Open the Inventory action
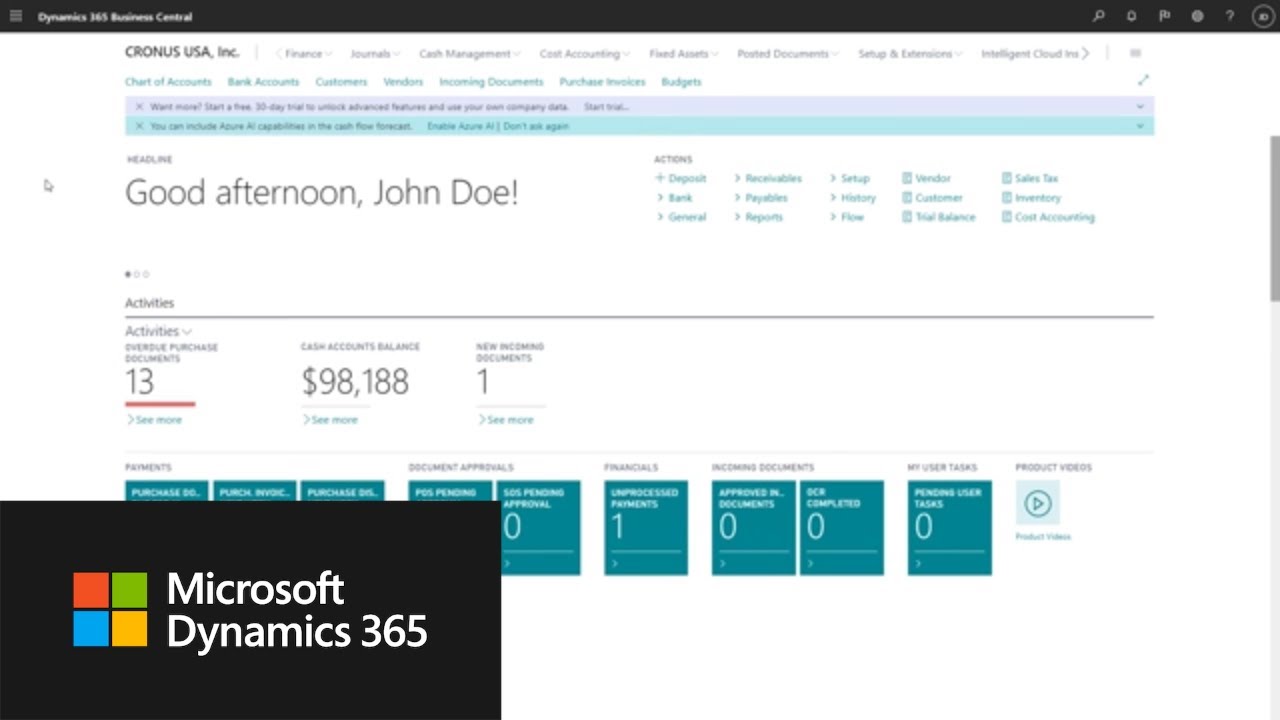This screenshot has height=720, width=1280. click(x=1031, y=198)
